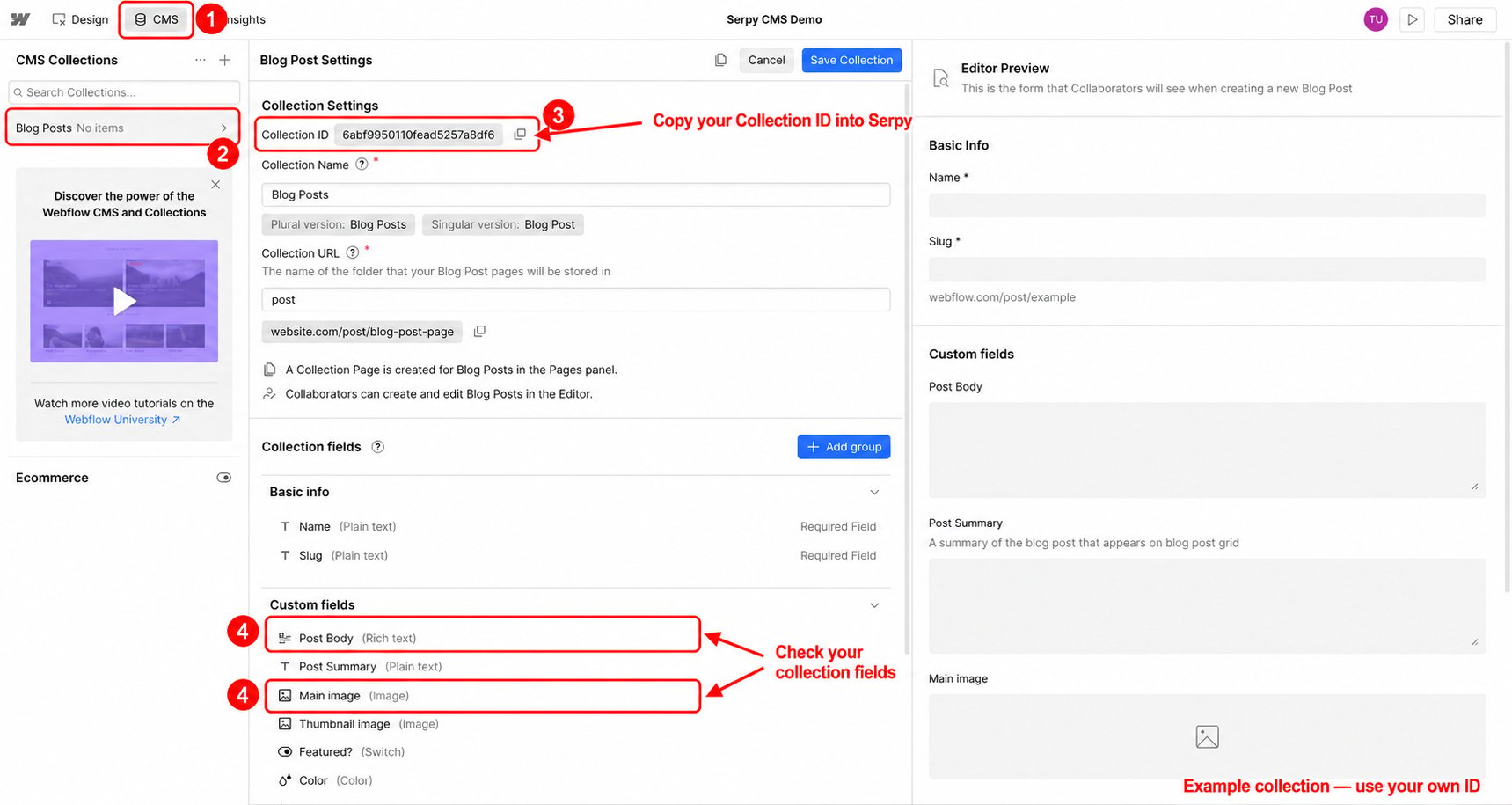The height and width of the screenshot is (805, 1512).
Task: Open the Webflow University link
Action: point(122,420)
